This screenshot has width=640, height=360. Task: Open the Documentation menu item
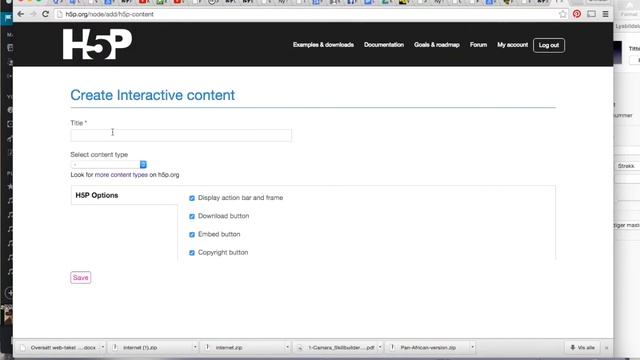(x=384, y=45)
